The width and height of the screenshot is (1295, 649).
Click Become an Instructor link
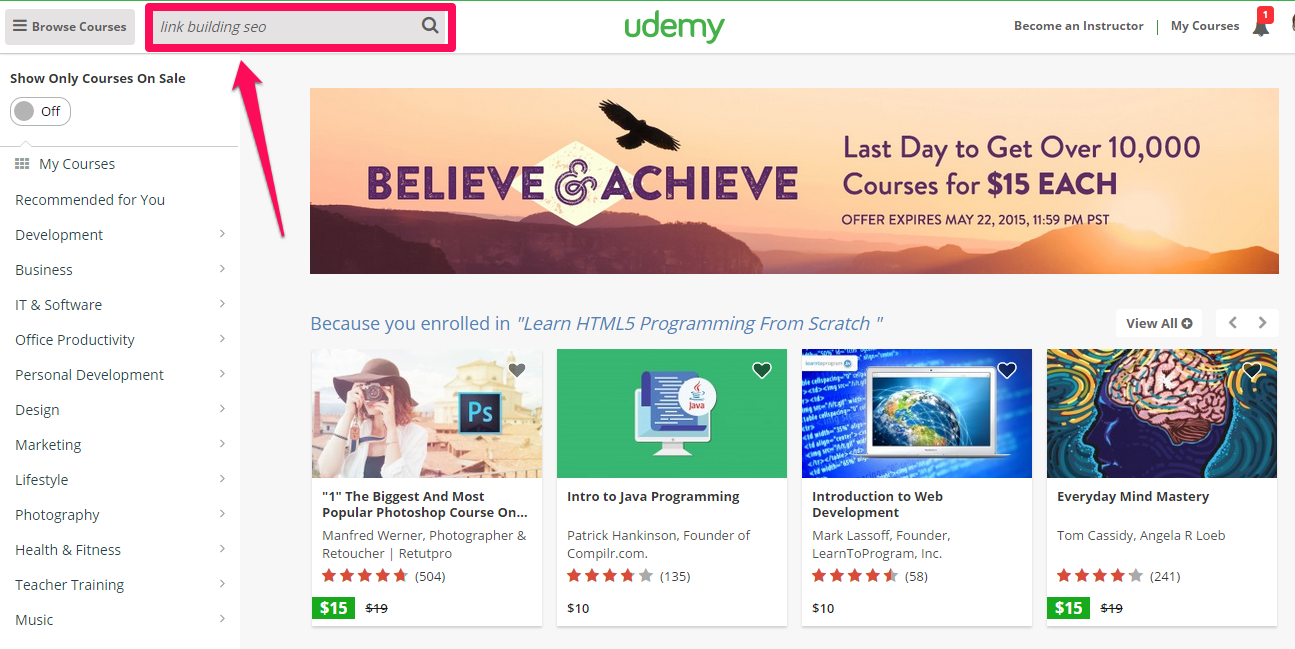click(1078, 26)
